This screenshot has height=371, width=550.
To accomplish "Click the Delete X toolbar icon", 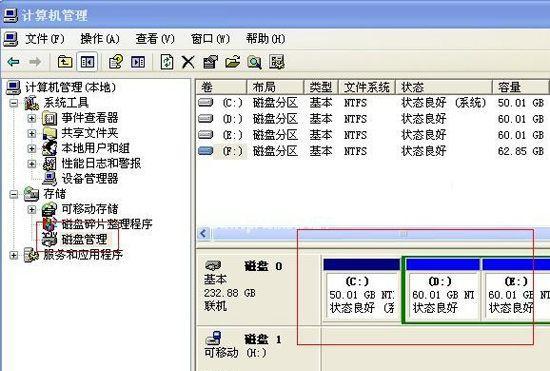I will click(x=188, y=62).
